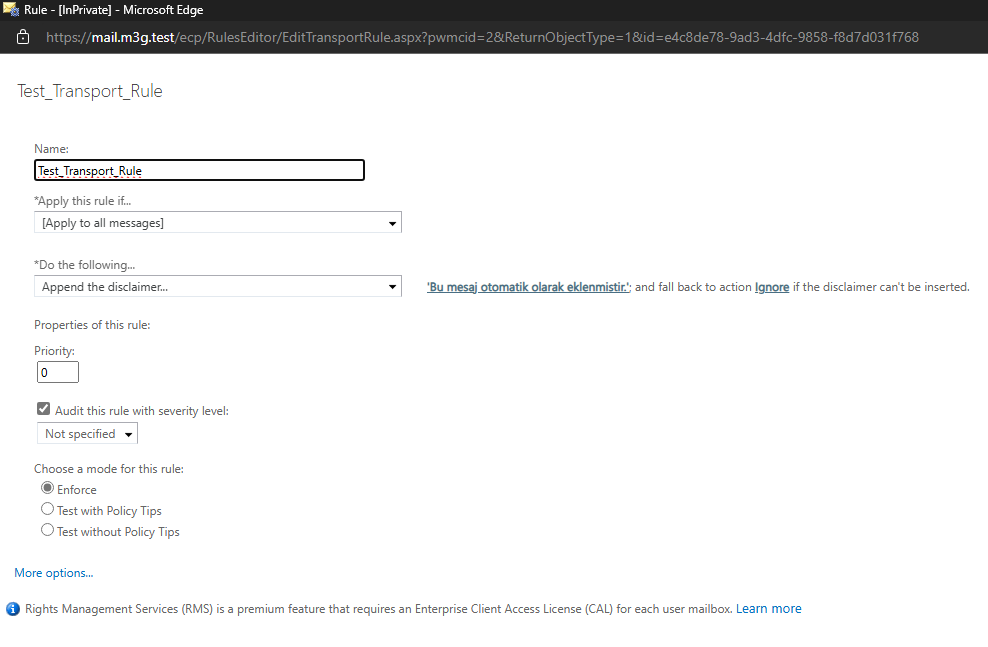
Task: Open the Not specified severity dropdown
Action: 87,433
